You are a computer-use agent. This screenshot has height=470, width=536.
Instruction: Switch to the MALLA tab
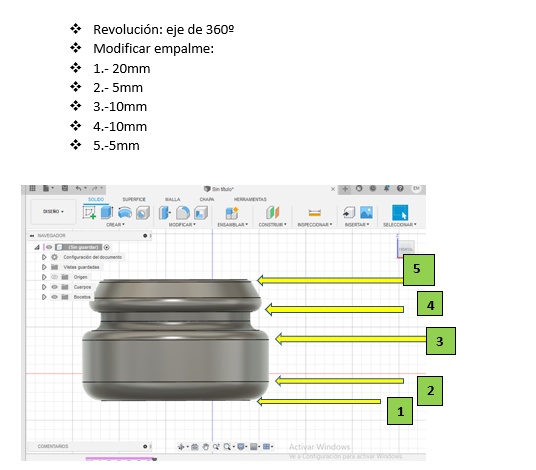[172, 199]
